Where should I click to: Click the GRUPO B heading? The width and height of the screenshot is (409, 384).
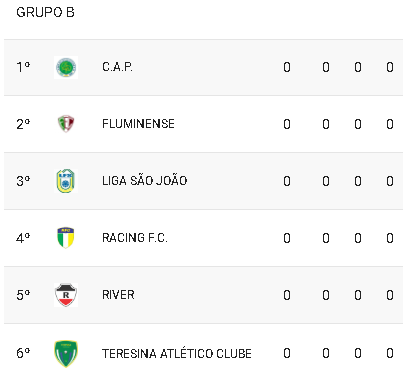pyautogui.click(x=45, y=12)
